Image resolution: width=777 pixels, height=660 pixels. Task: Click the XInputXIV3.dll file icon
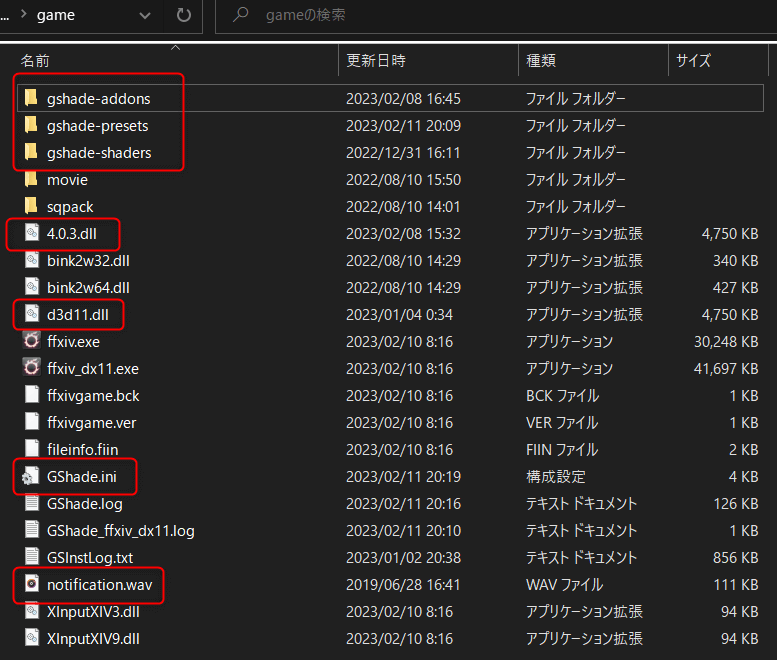[32, 611]
